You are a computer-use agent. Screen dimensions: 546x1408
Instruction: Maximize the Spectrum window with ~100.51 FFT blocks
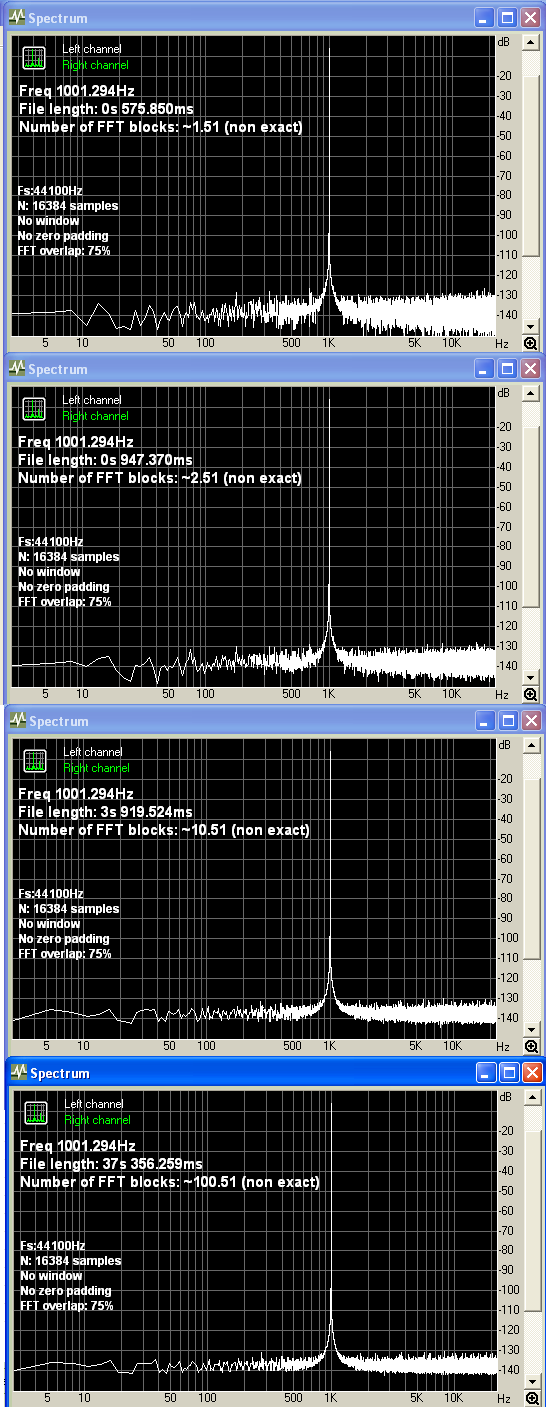coord(508,1073)
